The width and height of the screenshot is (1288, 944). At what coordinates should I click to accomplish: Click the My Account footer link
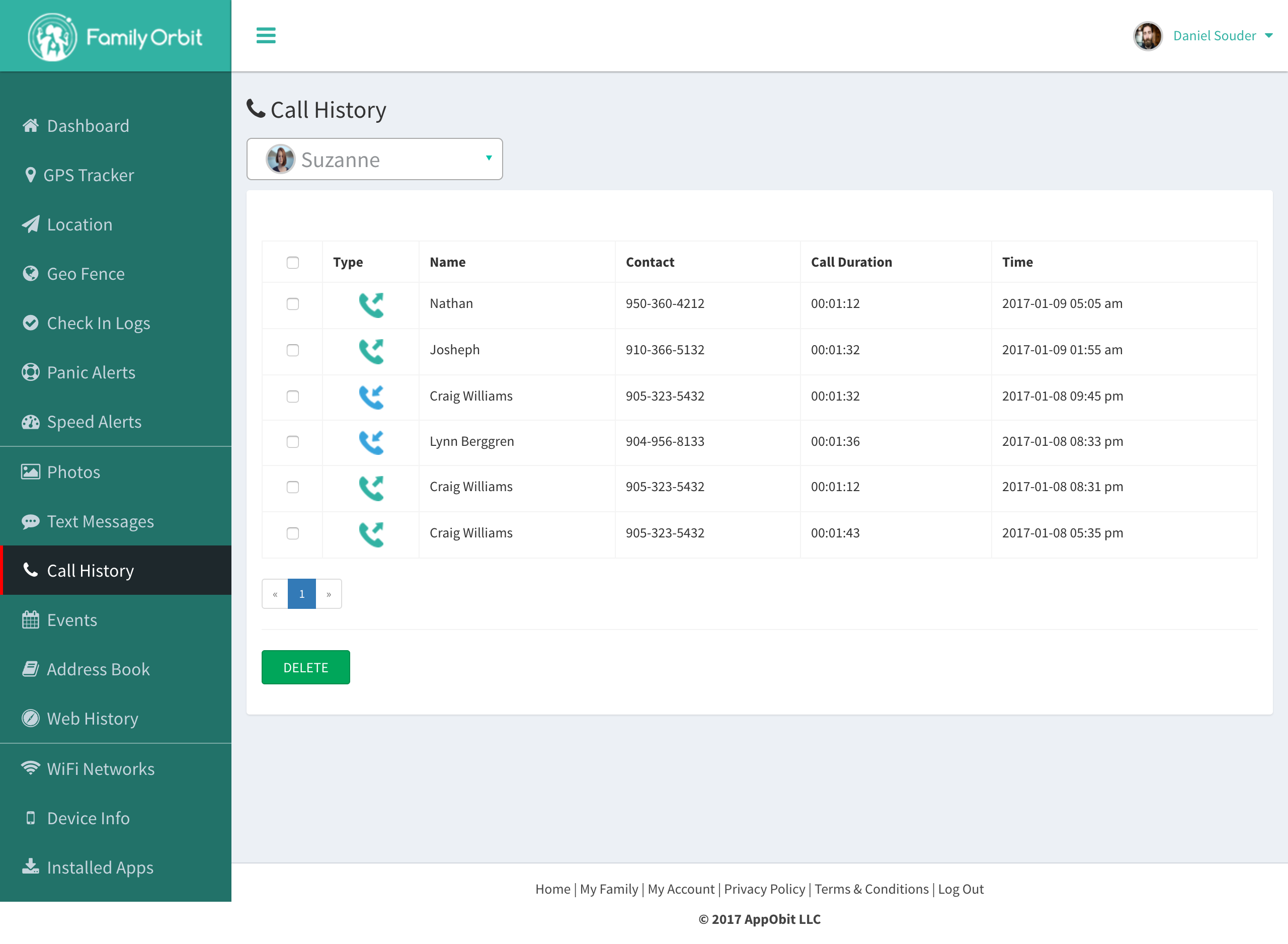click(681, 889)
